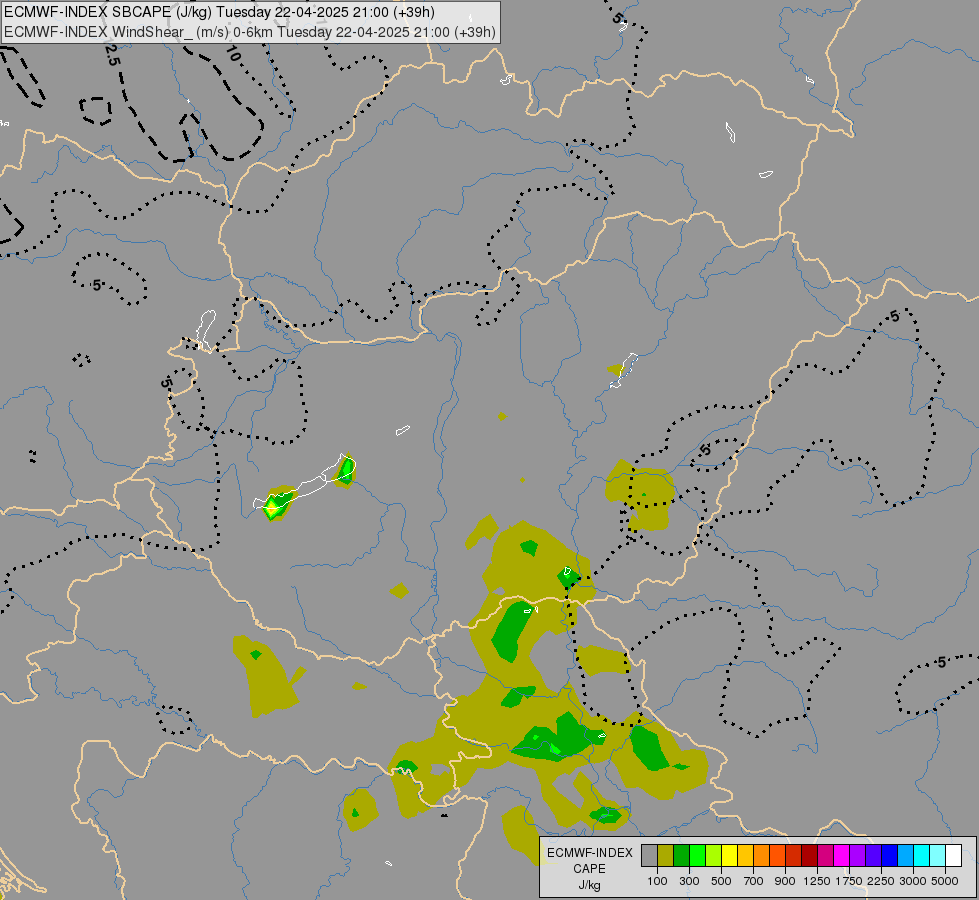Click the legend value 300
The height and width of the screenshot is (900, 979).
click(689, 881)
